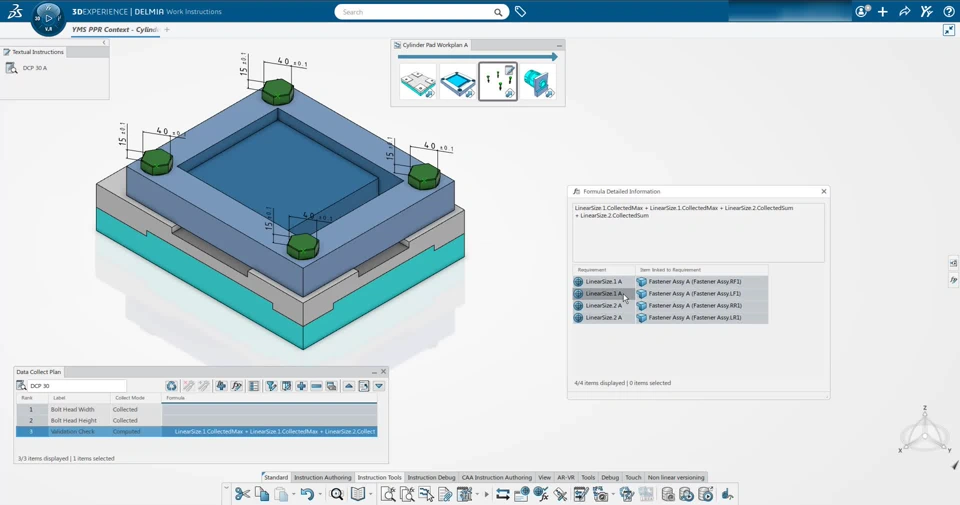Click the globe with fx icon
The width and height of the screenshot is (960, 505).
pos(541,494)
